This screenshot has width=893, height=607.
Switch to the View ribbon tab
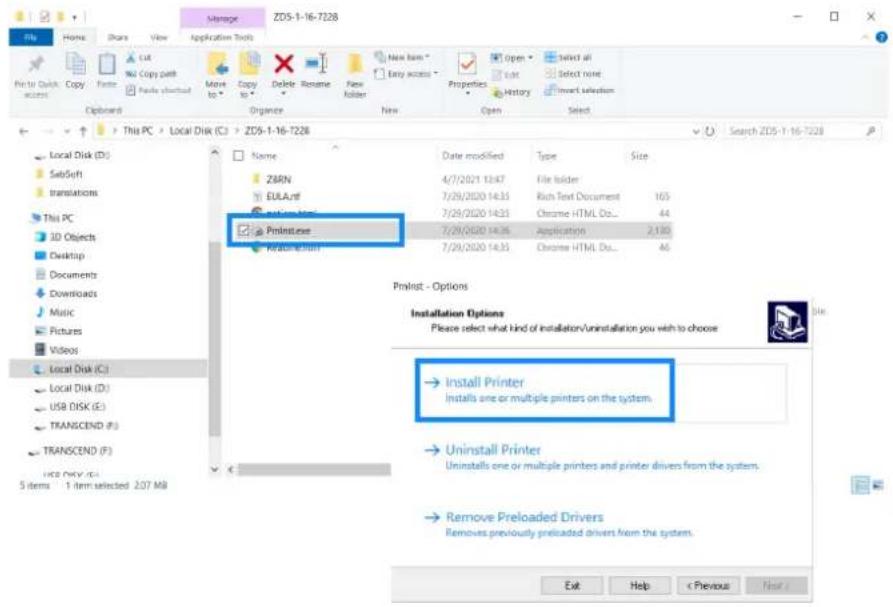coord(159,37)
